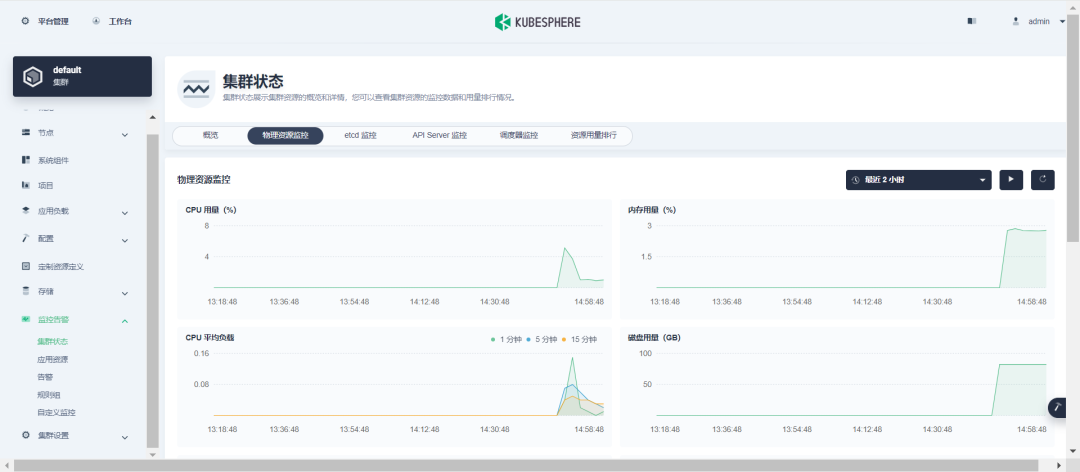The width and height of the screenshot is (1080, 472).
Task: Click the default cluster cube icon
Action: point(32,76)
